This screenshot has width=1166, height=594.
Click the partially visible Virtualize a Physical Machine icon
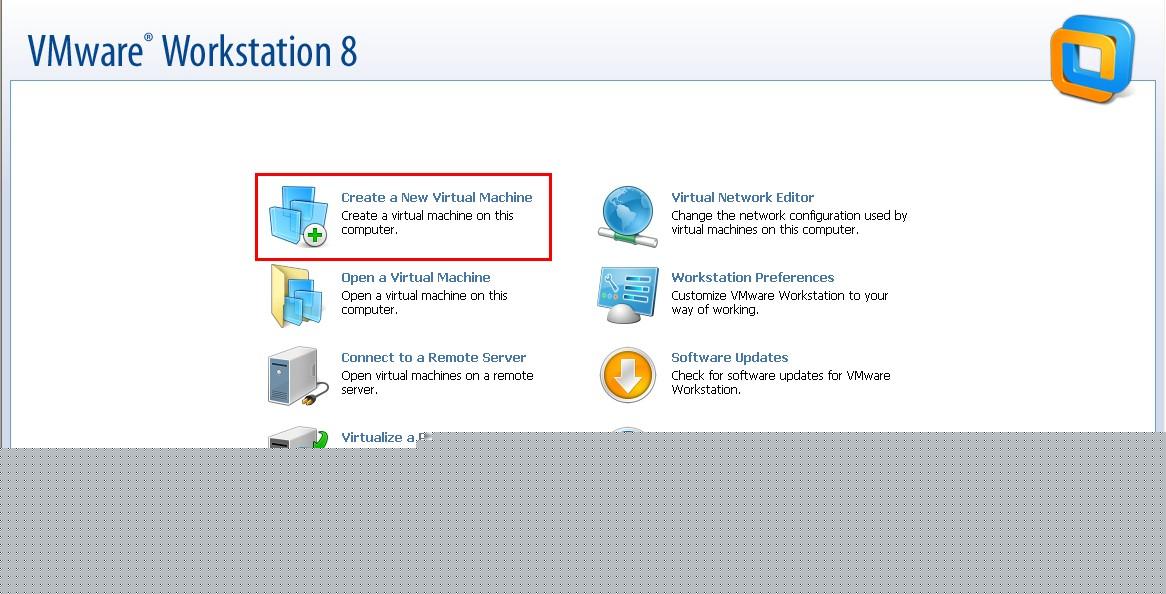point(297,437)
